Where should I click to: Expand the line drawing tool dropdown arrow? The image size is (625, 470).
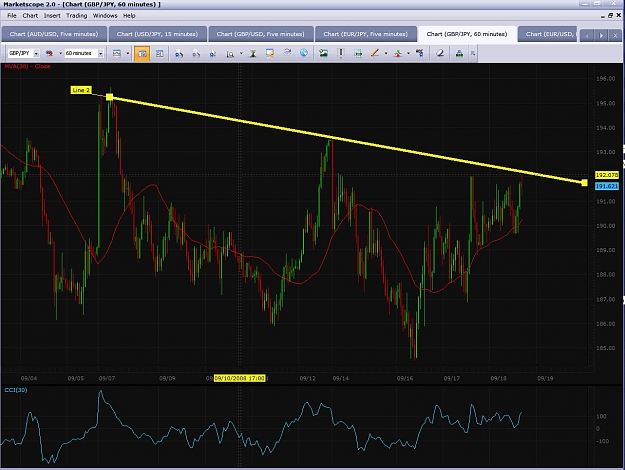[x=386, y=53]
